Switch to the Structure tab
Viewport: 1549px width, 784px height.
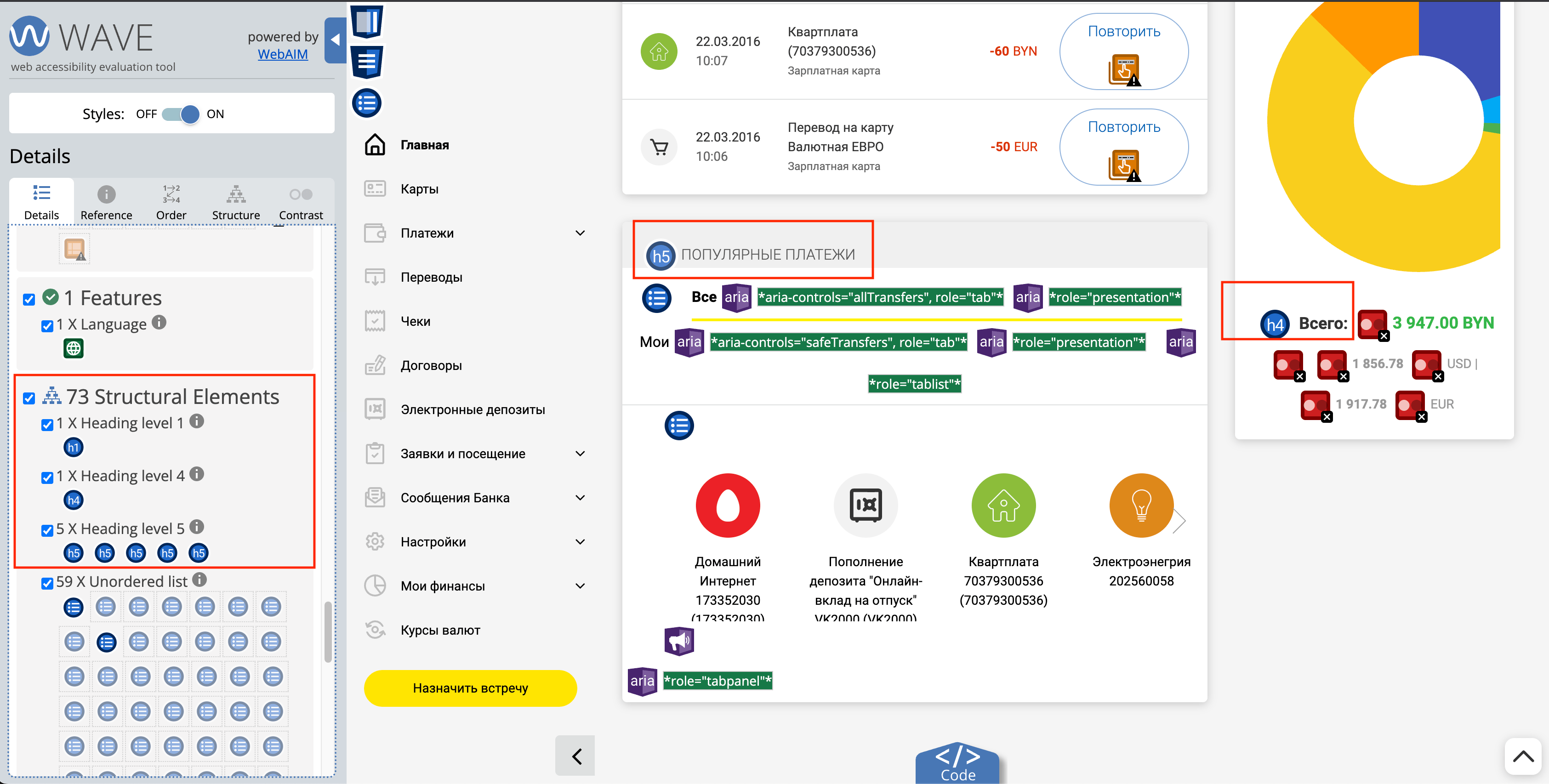(236, 203)
